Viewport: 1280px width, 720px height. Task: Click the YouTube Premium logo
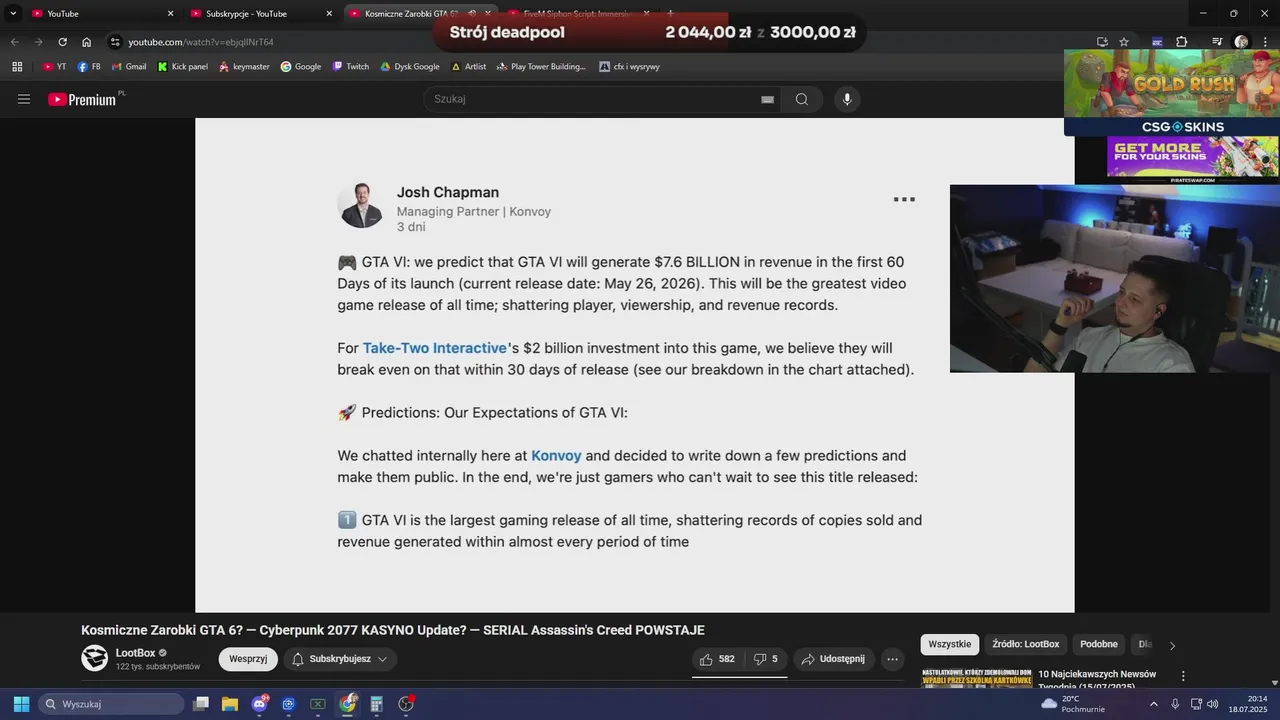[82, 99]
